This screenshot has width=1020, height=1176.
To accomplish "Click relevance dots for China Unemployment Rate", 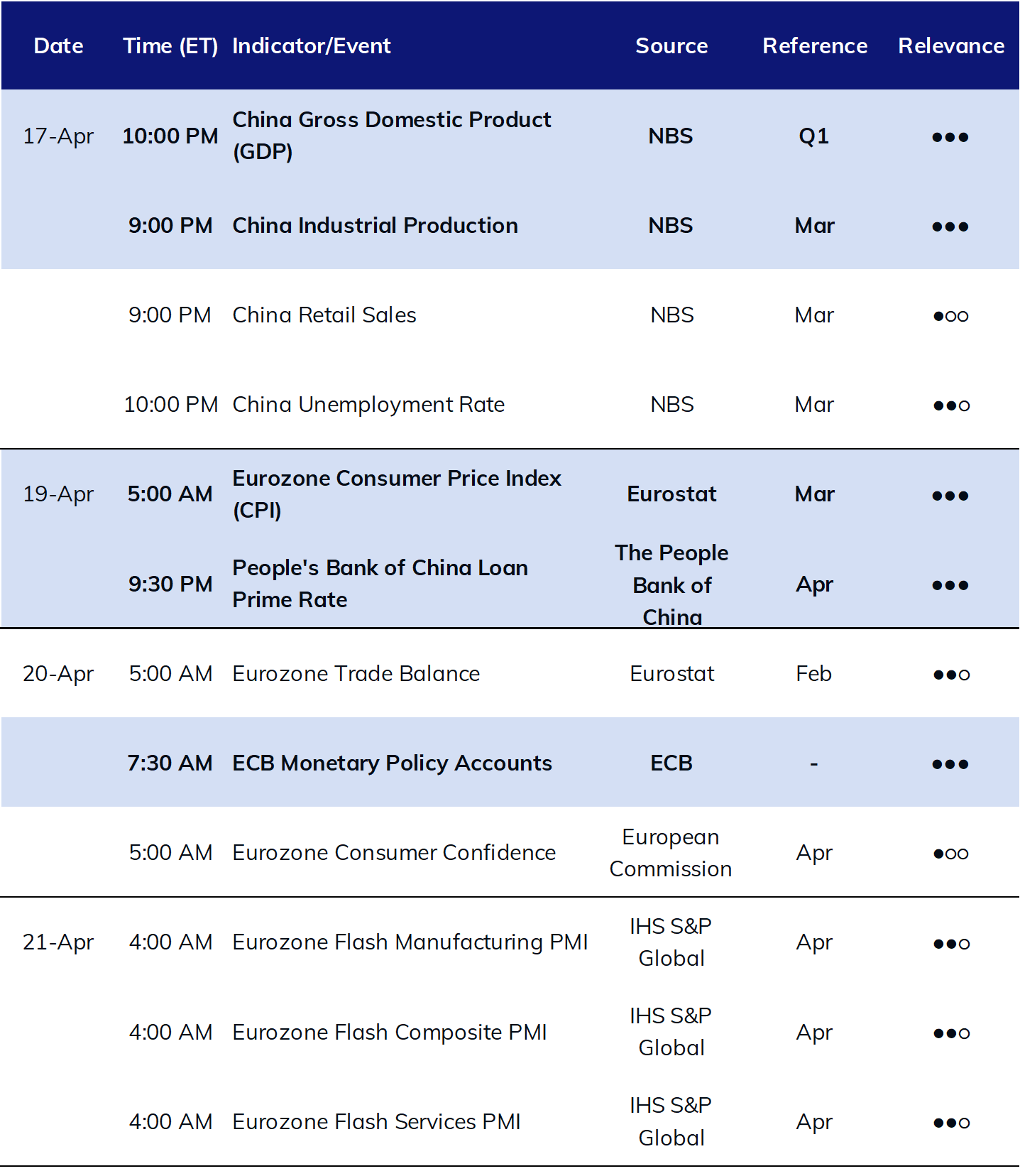I will tap(951, 405).
